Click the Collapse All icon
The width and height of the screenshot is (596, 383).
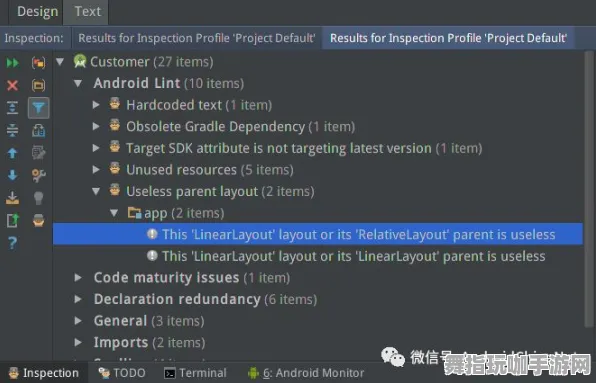(13, 130)
